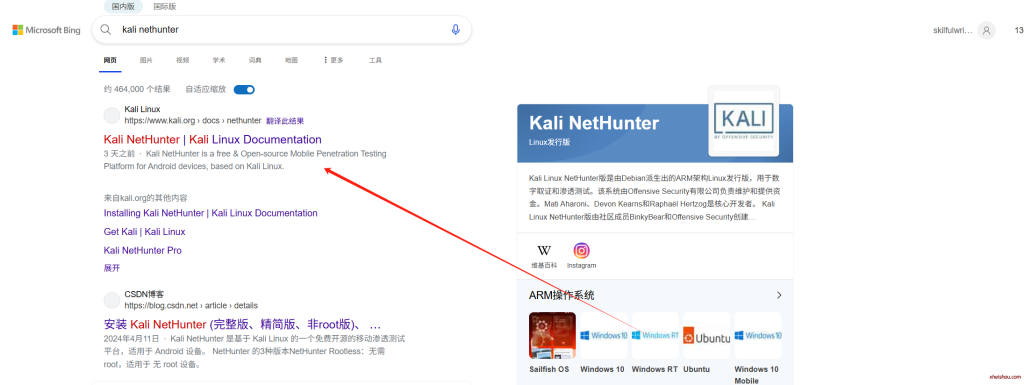Switch to the 国内版 tab
Screen dimensions: 1024x385
[124, 7]
